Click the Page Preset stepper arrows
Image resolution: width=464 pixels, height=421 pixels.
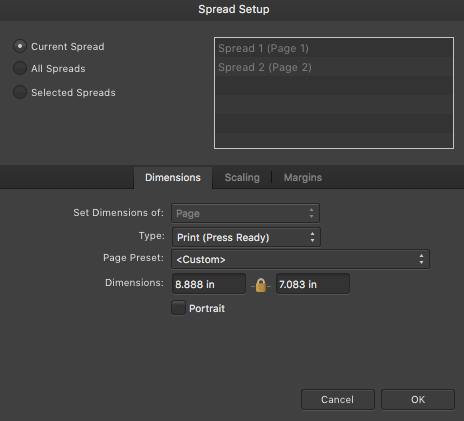(421, 259)
